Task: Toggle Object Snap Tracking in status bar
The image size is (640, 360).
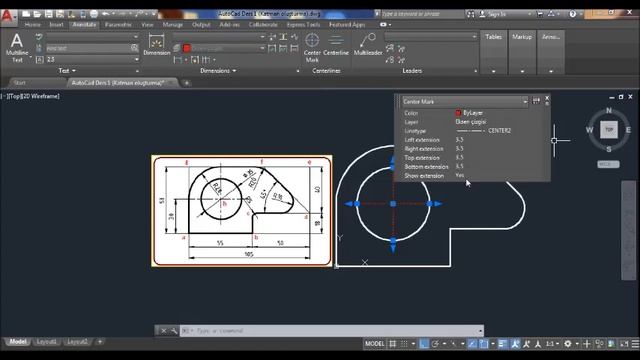Action: pyautogui.click(x=472, y=344)
